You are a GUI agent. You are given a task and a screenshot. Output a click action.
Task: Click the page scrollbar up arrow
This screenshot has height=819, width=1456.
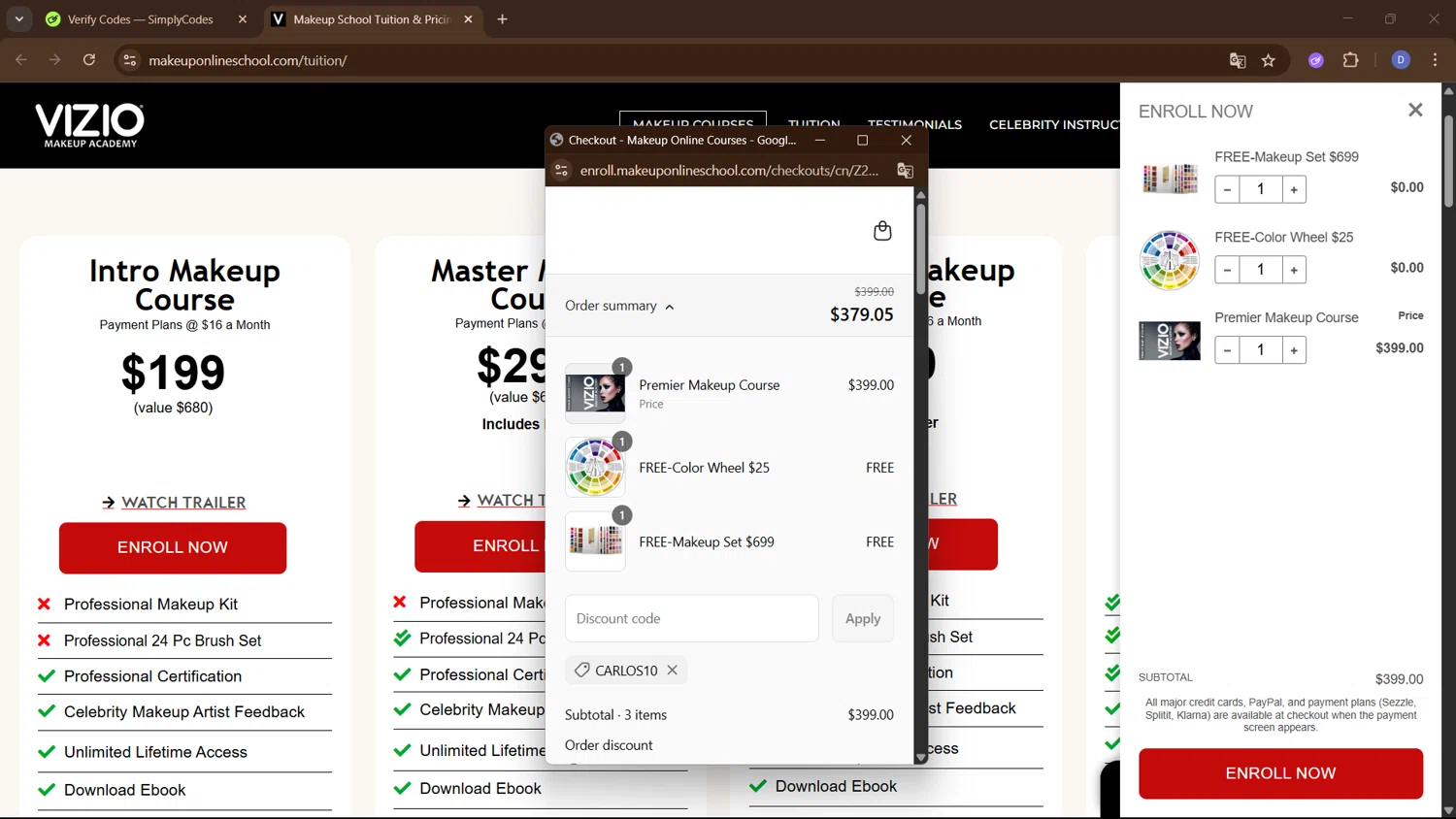click(1448, 90)
